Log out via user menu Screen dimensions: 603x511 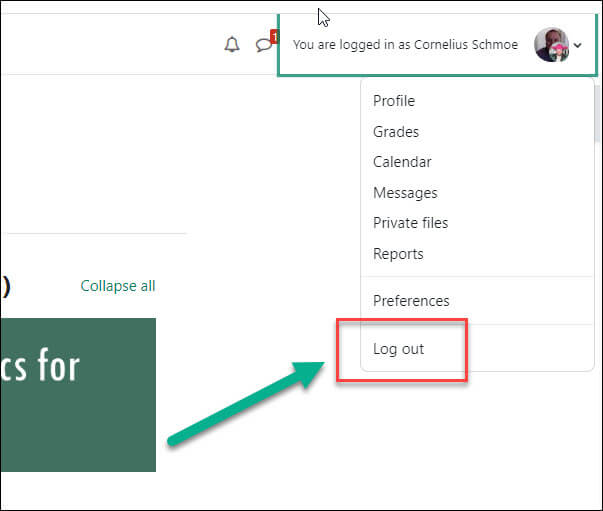coord(398,349)
